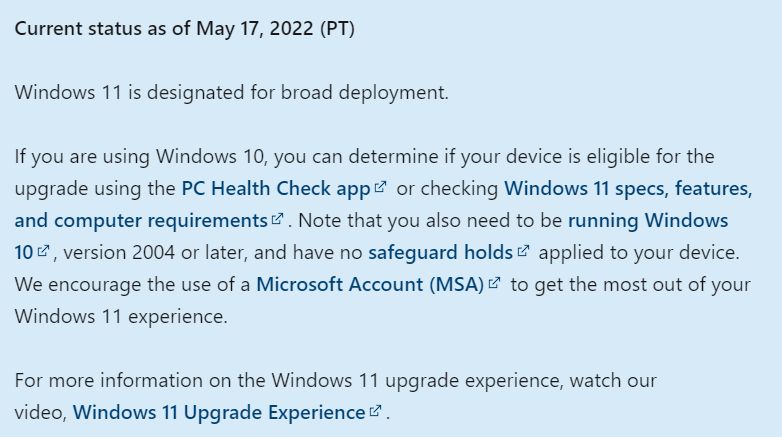Screen dimensions: 782x437
Task: Click the Current status as of May 17 heading
Action: point(184,28)
